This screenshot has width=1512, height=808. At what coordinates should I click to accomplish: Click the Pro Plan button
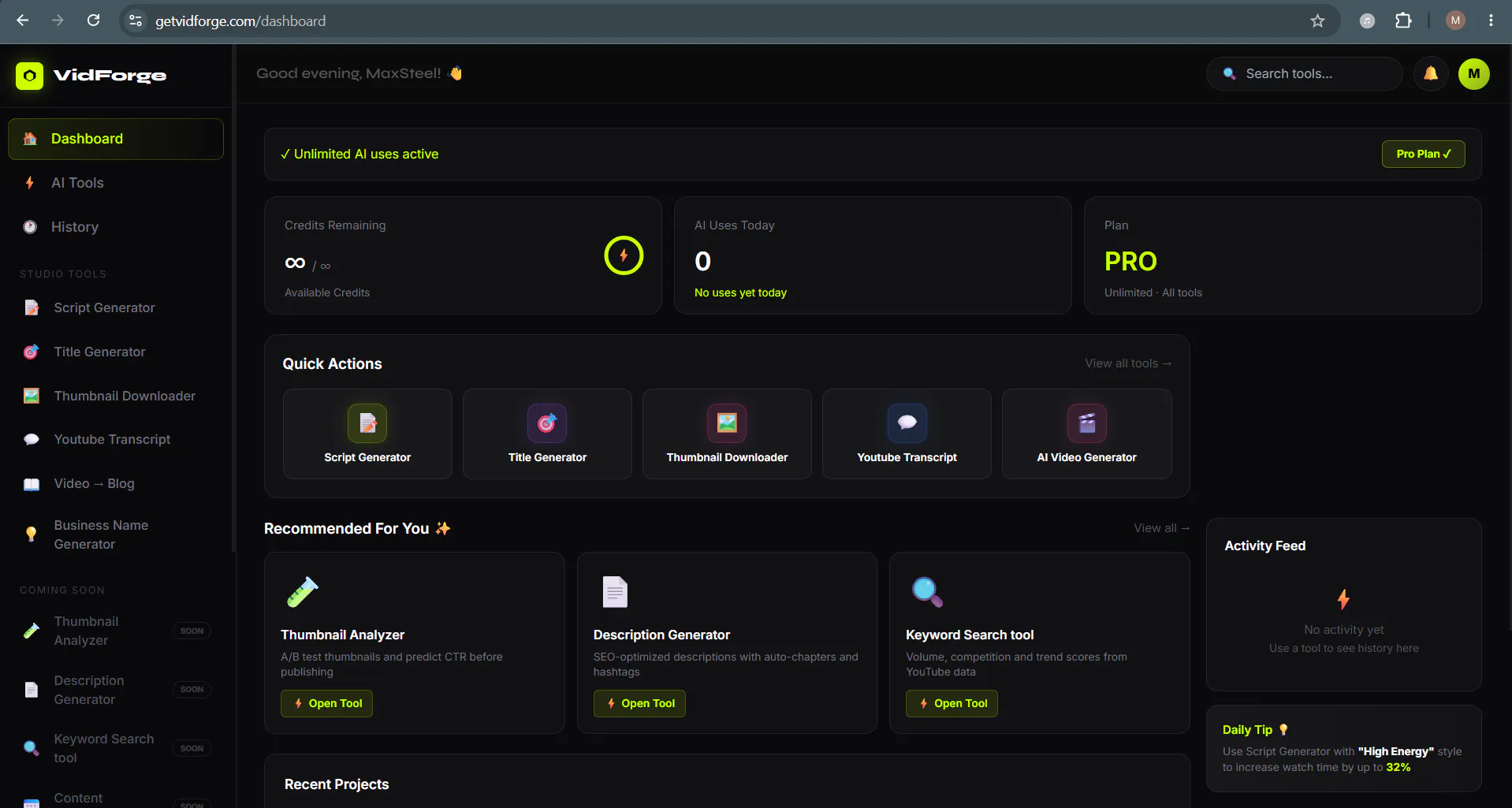click(x=1423, y=154)
